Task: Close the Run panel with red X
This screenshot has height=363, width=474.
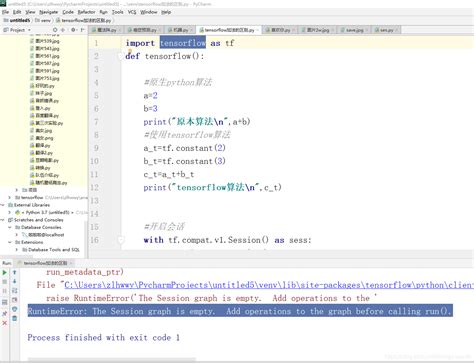Action: point(5,323)
